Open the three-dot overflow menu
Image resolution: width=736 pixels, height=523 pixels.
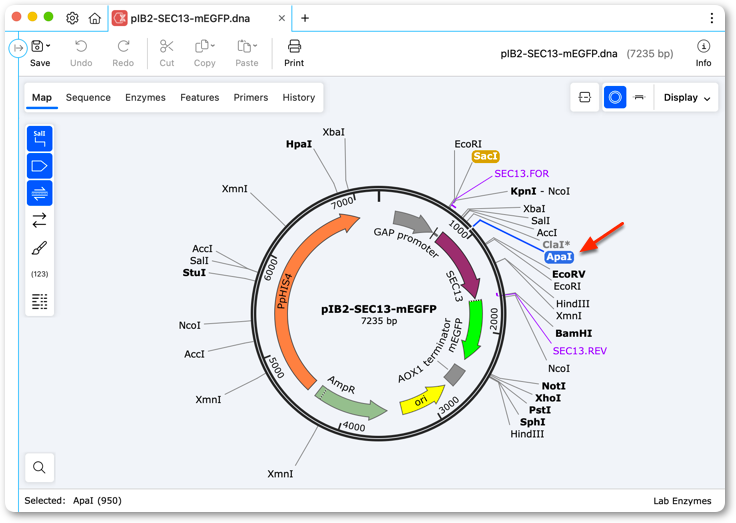coord(712,18)
